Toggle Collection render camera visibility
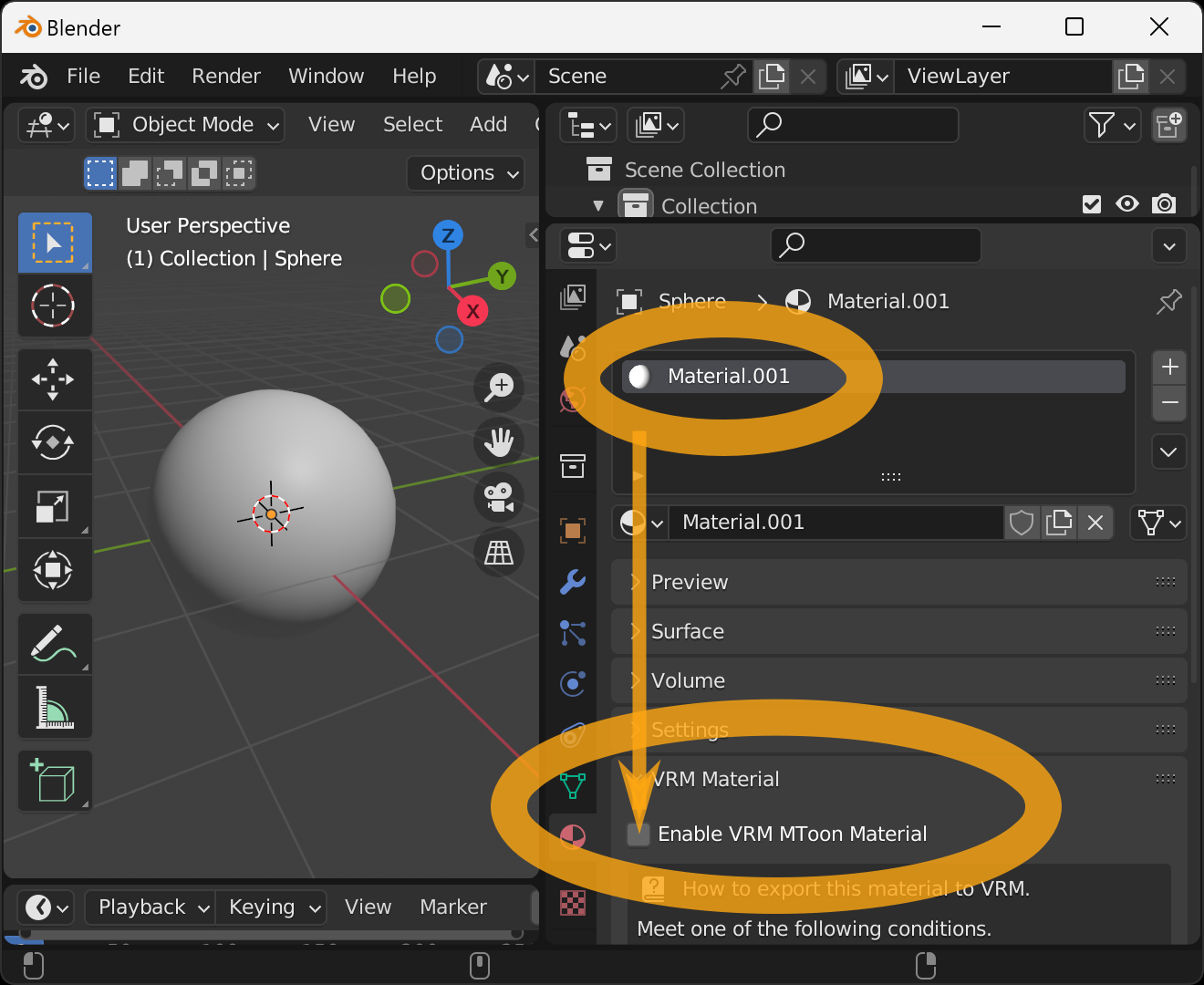Image resolution: width=1204 pixels, height=985 pixels. coord(1164,204)
